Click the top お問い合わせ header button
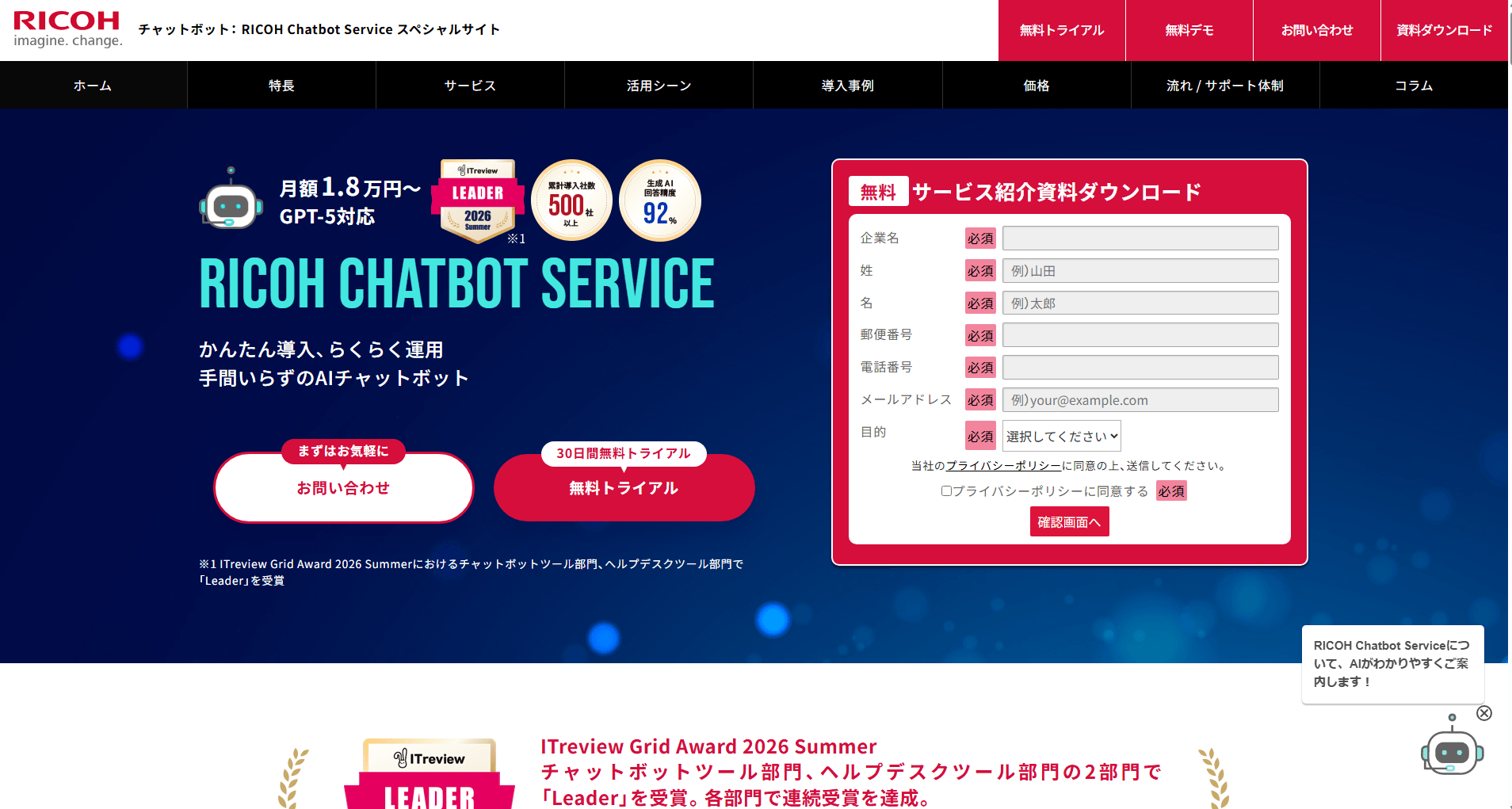1512x809 pixels. coord(1317,30)
